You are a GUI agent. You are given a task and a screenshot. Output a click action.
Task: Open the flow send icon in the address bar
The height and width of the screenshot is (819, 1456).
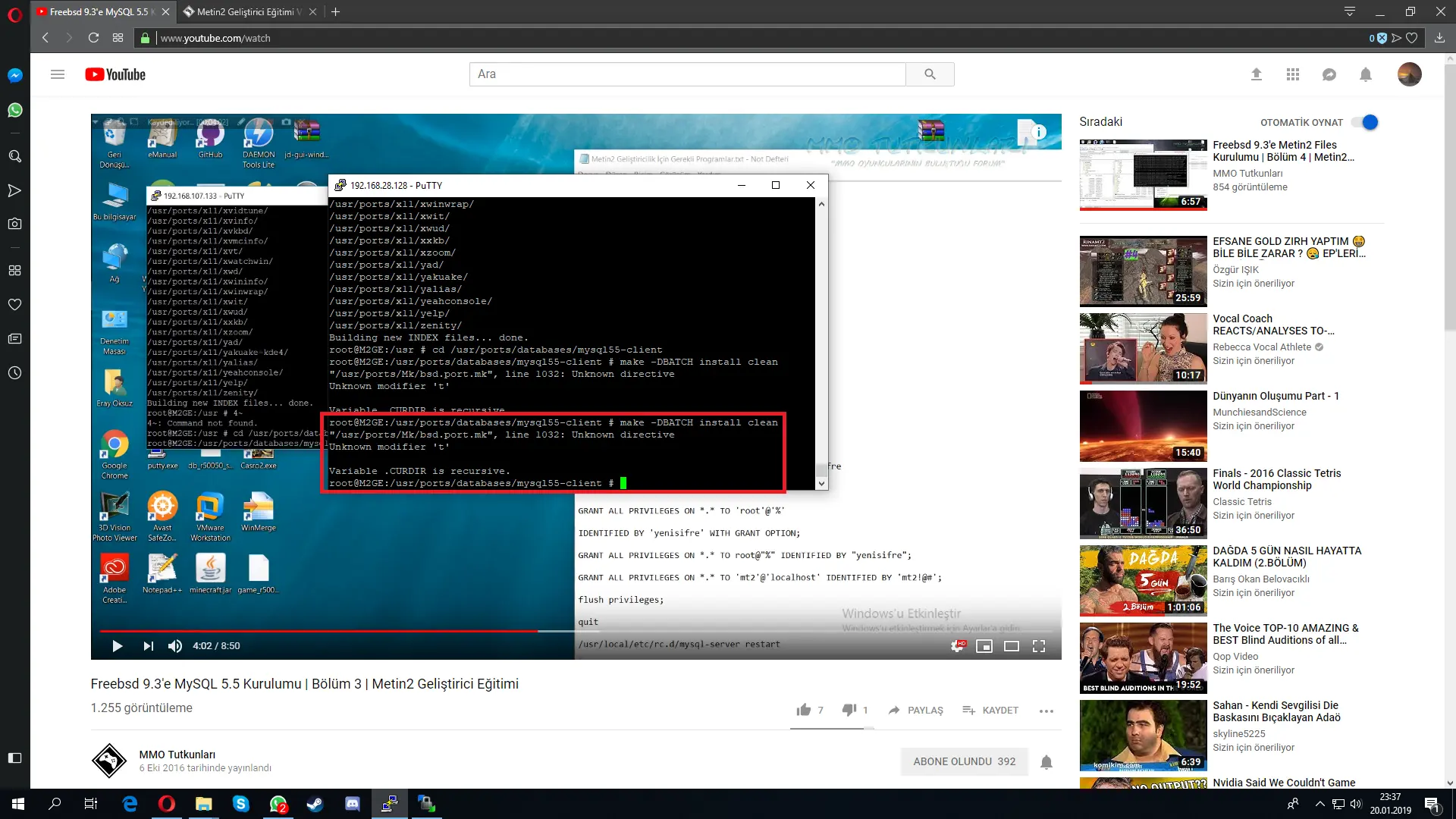(1397, 38)
